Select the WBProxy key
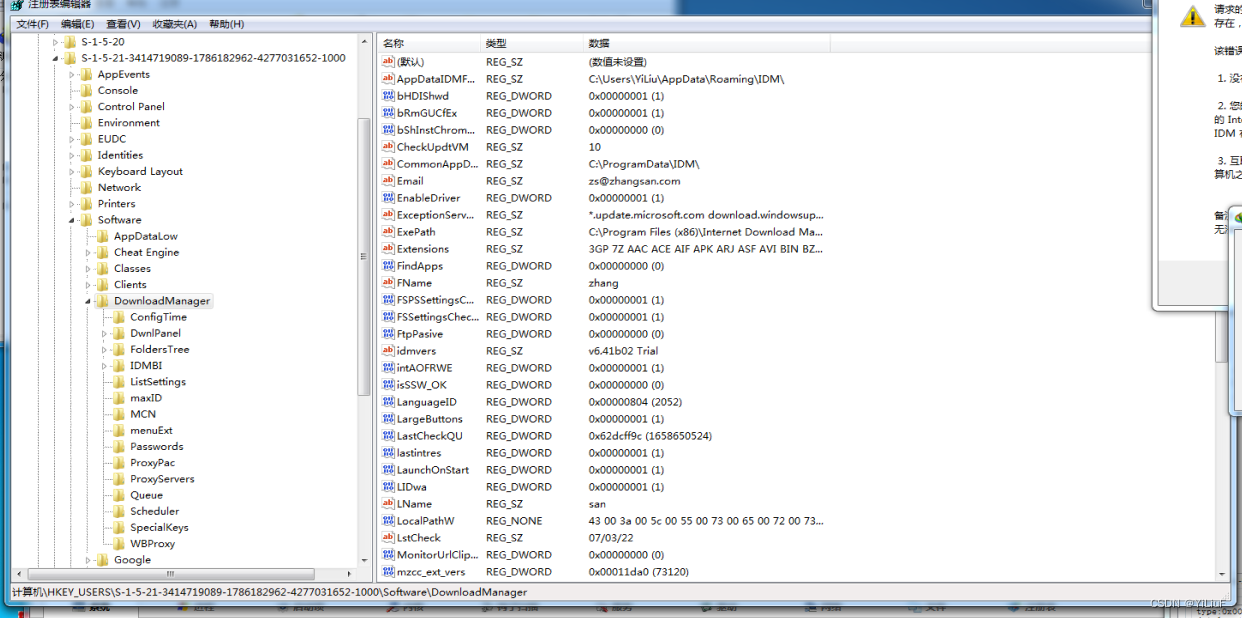This screenshot has height=618, width=1242. pos(152,544)
